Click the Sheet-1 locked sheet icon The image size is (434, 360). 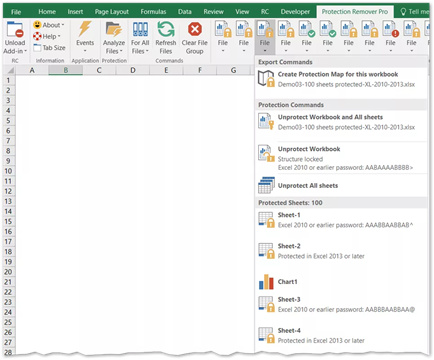tap(266, 220)
